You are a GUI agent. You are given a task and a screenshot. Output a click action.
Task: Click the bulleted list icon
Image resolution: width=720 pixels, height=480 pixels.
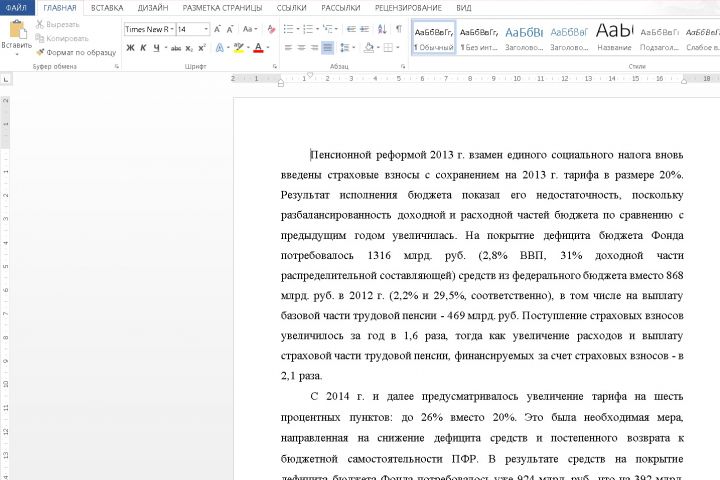tap(288, 29)
